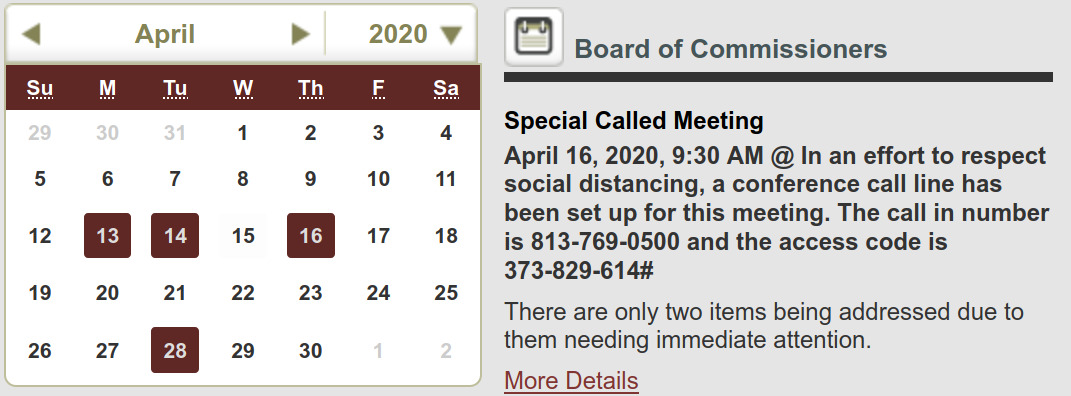
Task: Click Special Called Meeting title
Action: 634,121
